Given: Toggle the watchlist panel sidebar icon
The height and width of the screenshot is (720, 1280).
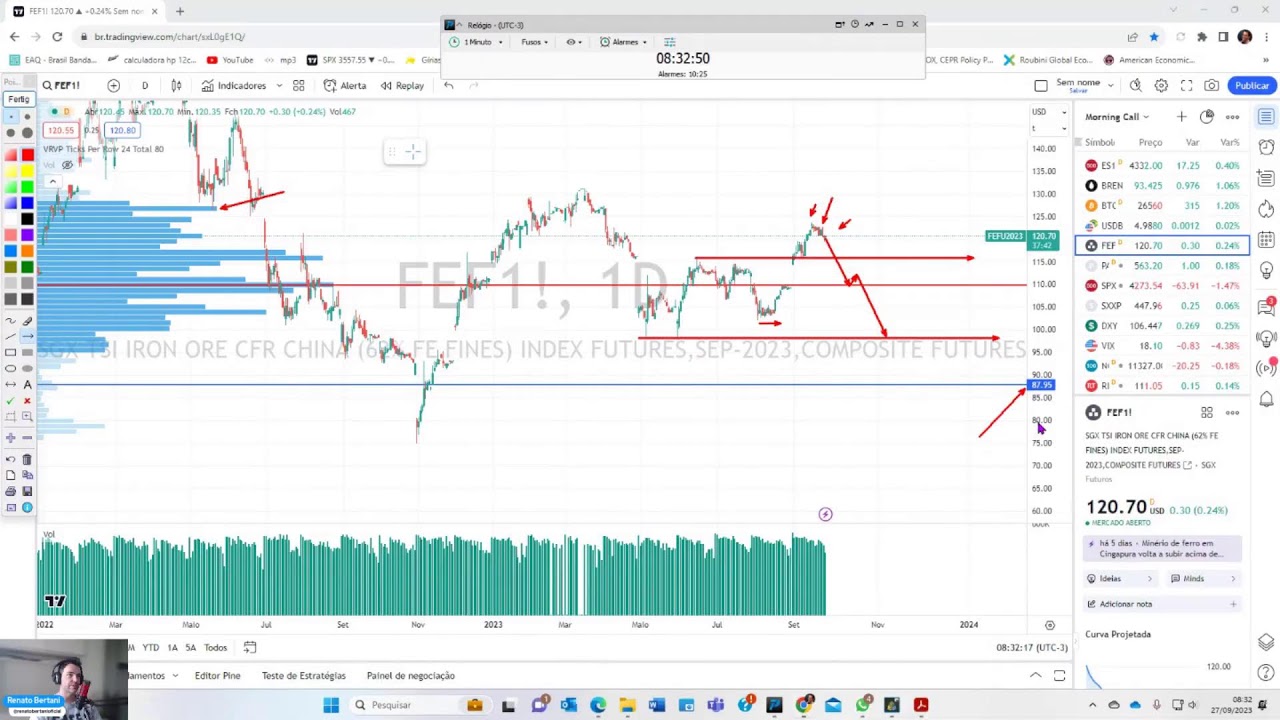Looking at the screenshot, I should pos(1266,117).
